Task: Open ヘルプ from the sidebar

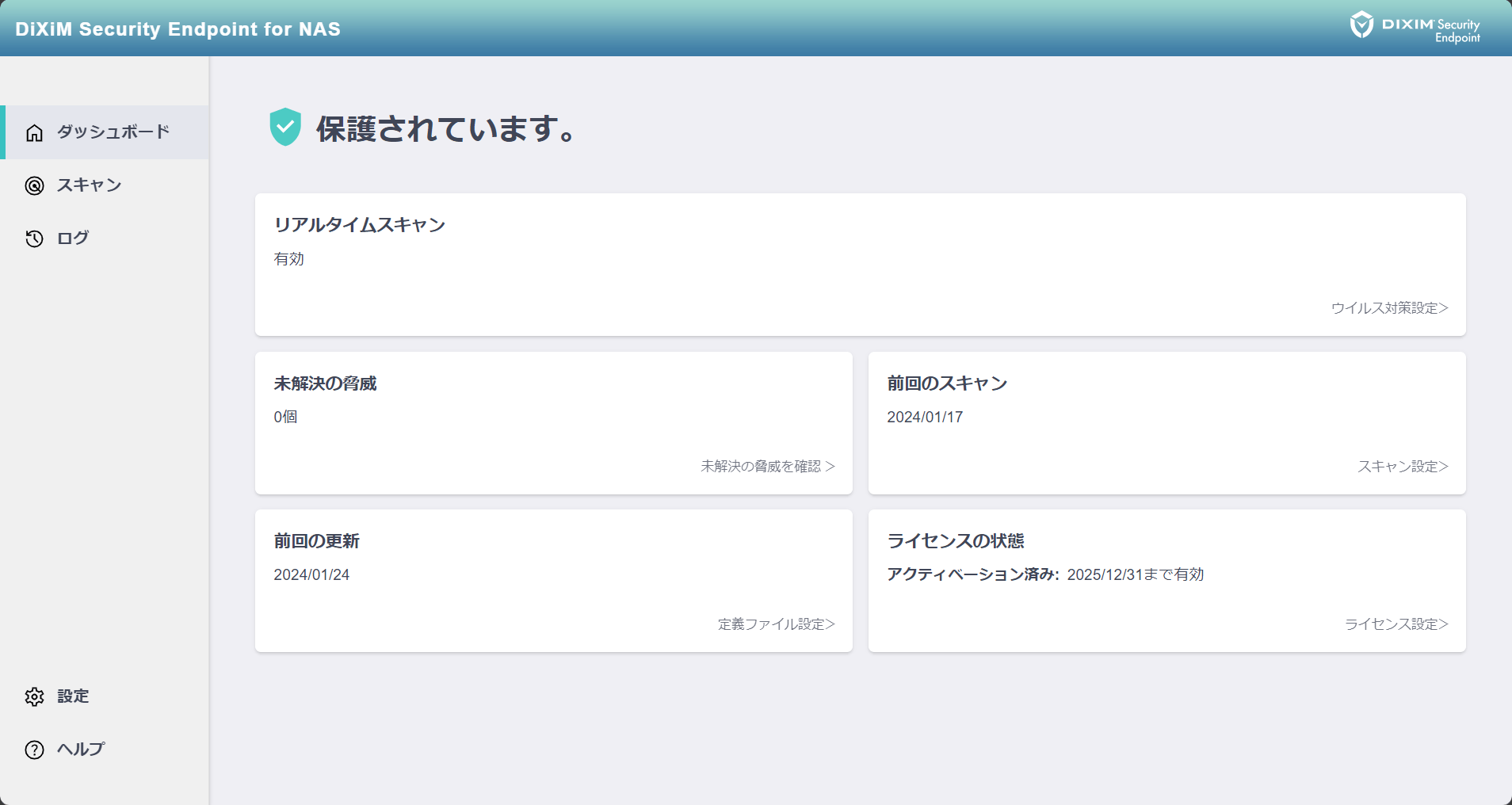Action: 81,749
